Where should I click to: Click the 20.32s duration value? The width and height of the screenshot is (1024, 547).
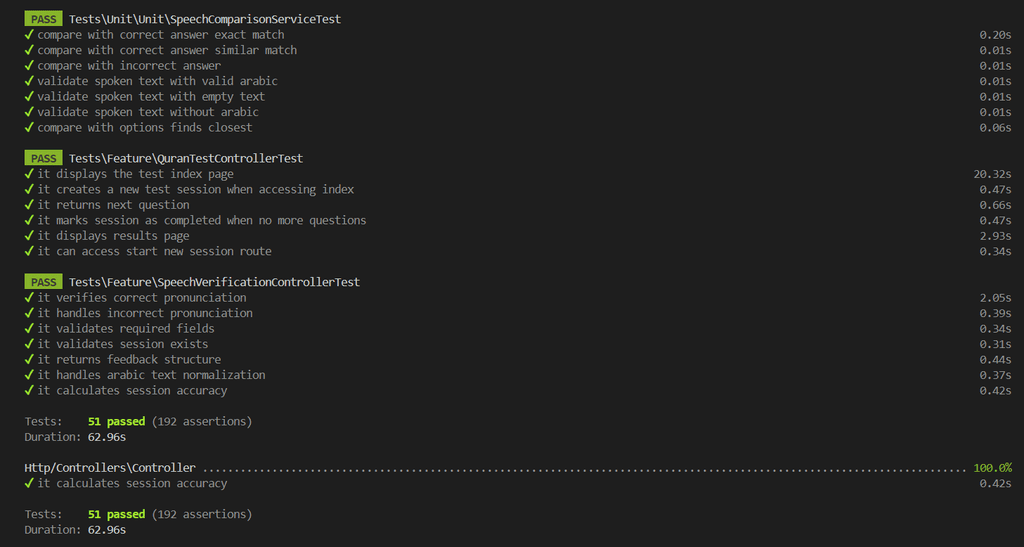(x=992, y=174)
